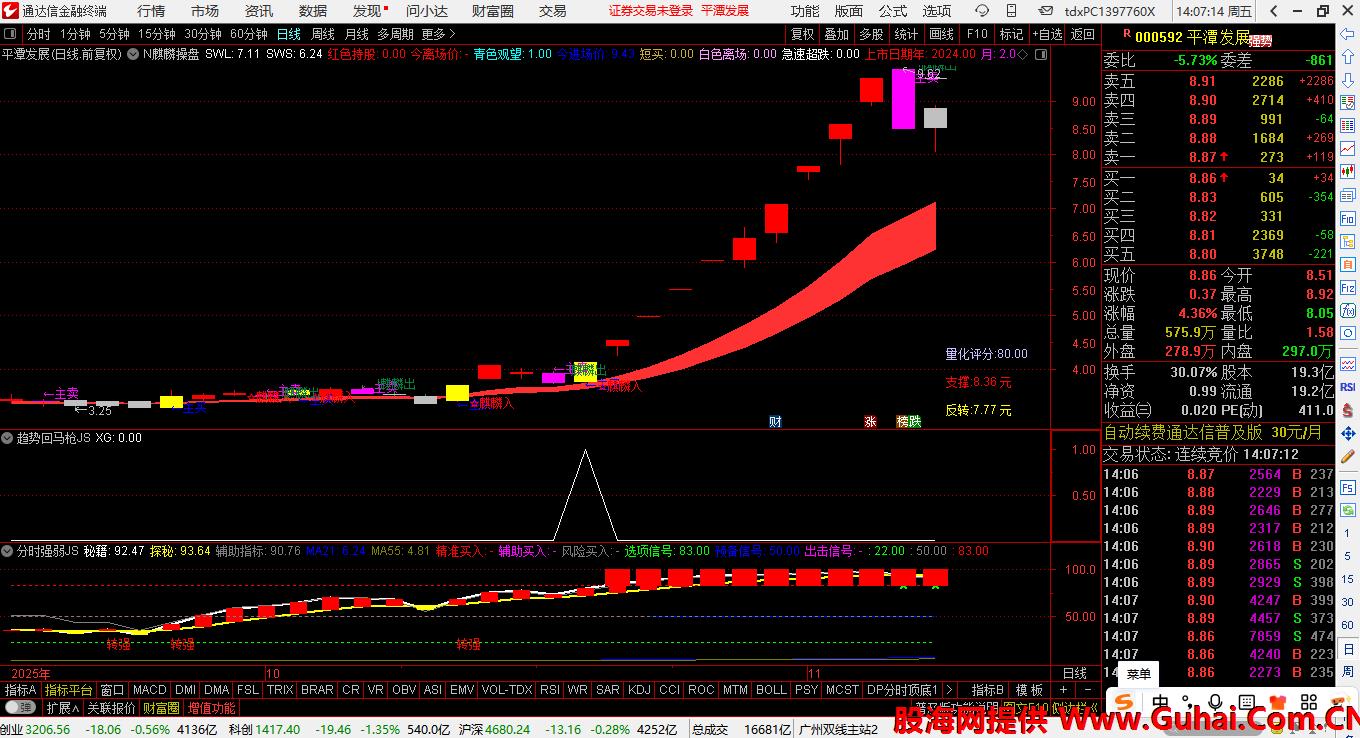The height and width of the screenshot is (738, 1360).
Task: Click the 菜单 button at bottom right
Action: (1139, 673)
